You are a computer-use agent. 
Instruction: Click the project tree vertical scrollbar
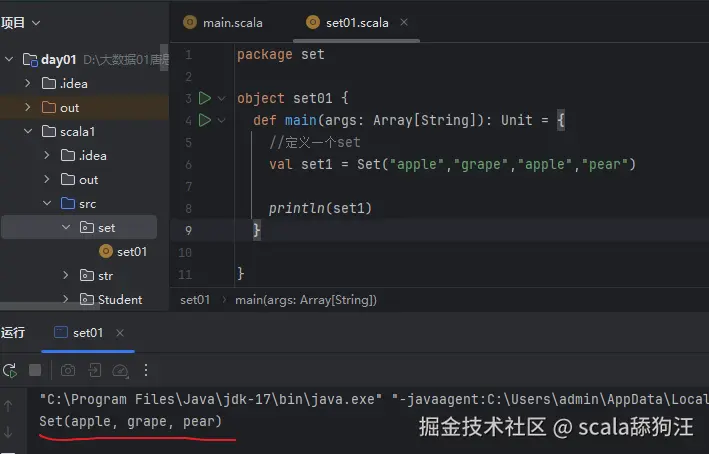[x=164, y=57]
